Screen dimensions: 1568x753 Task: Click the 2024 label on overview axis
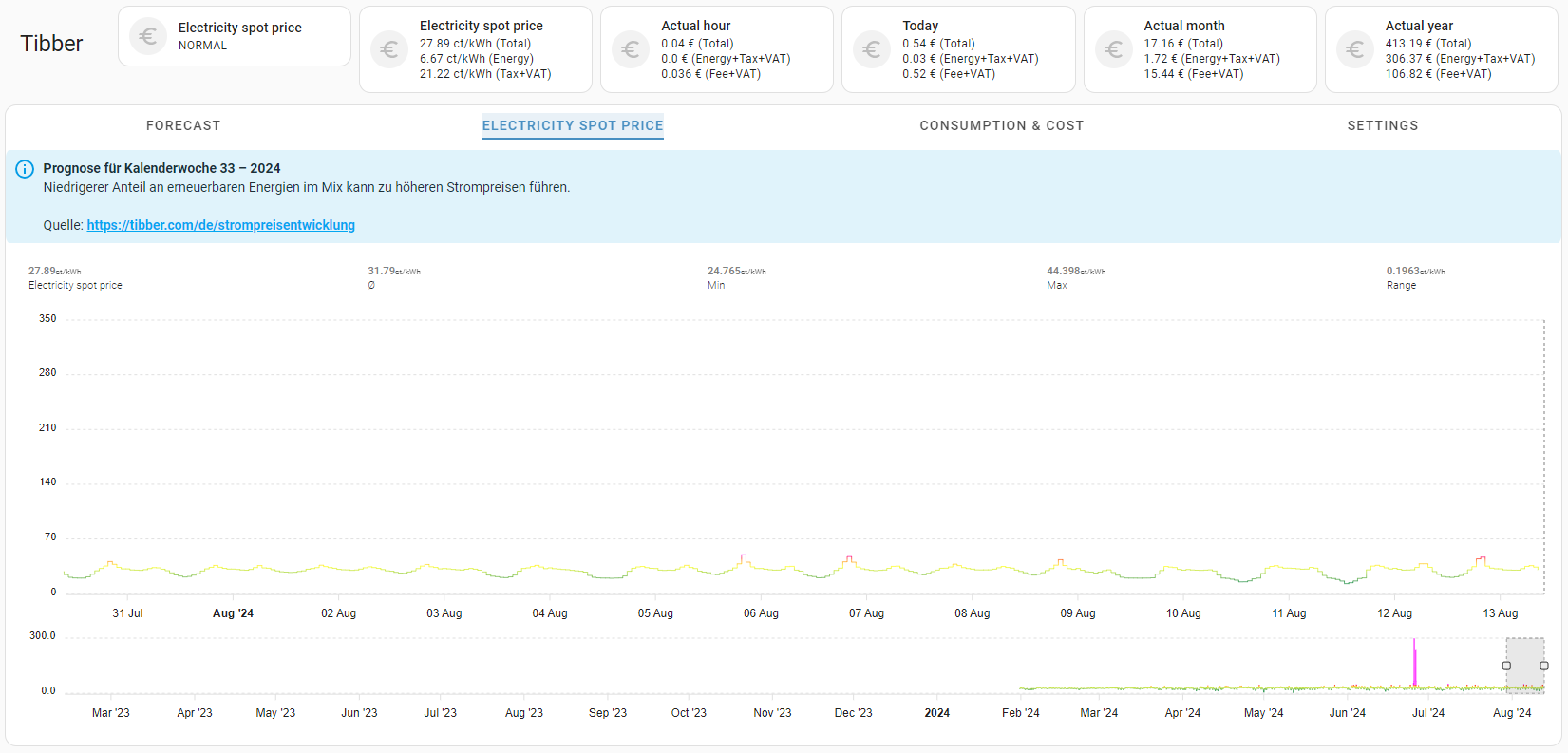[x=937, y=713]
